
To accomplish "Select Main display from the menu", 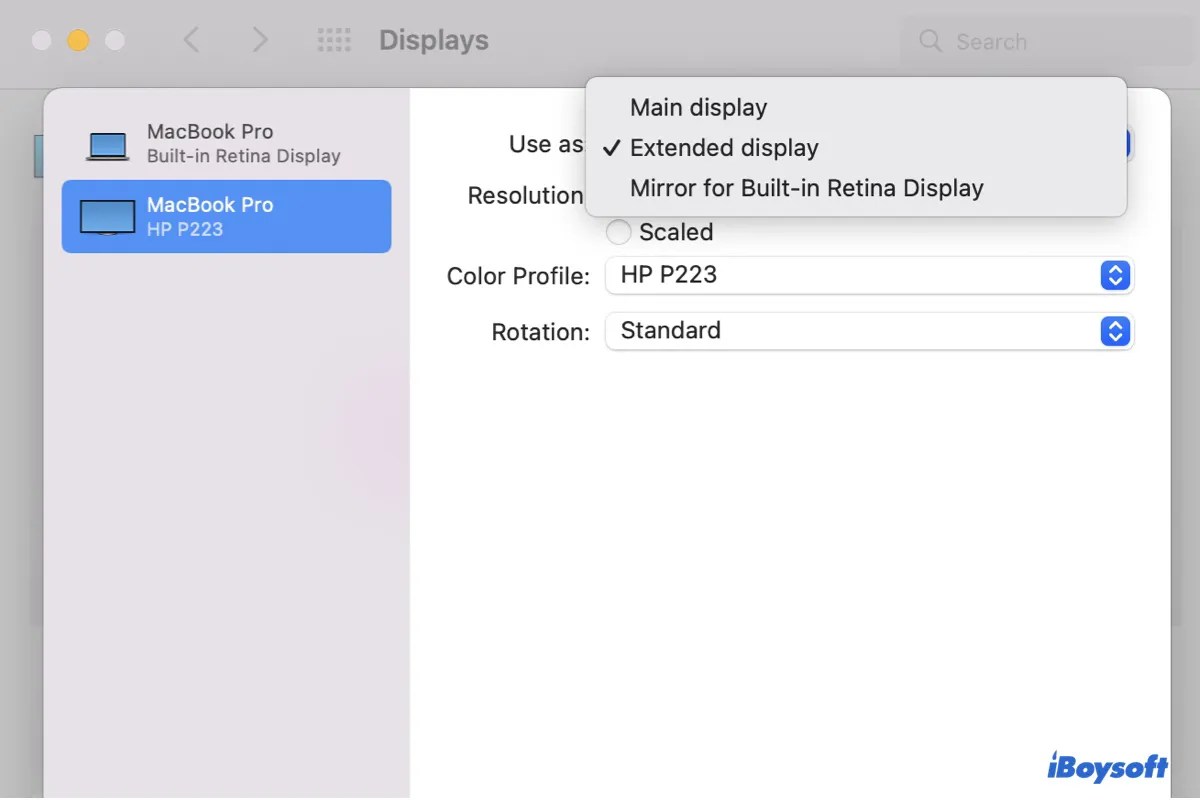I will pos(698,107).
